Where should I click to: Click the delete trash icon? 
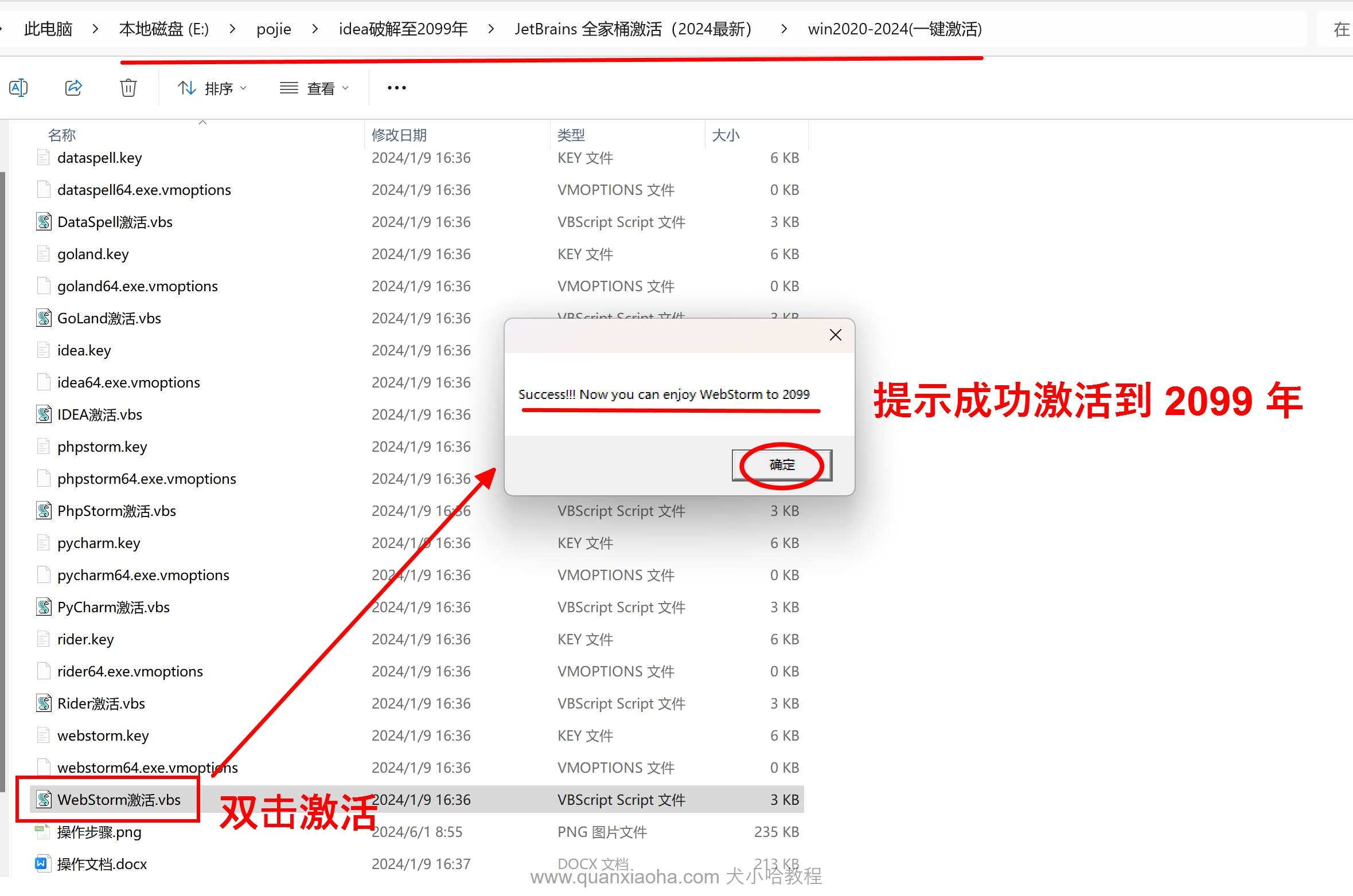tap(128, 88)
